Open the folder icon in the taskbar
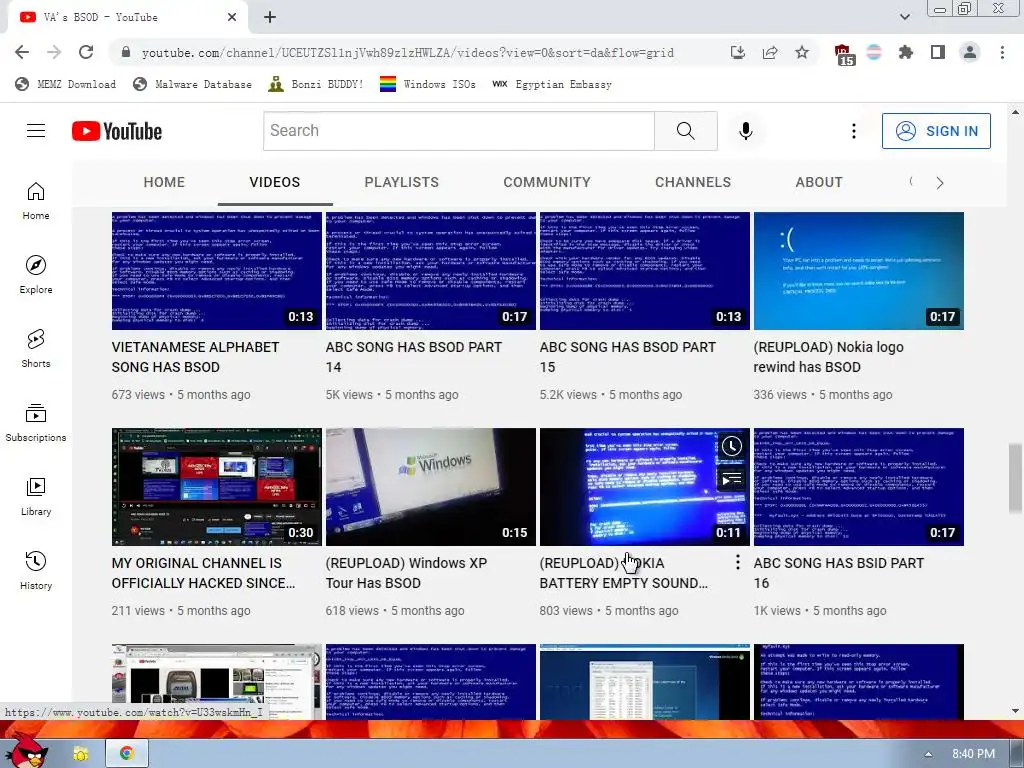 coord(81,754)
